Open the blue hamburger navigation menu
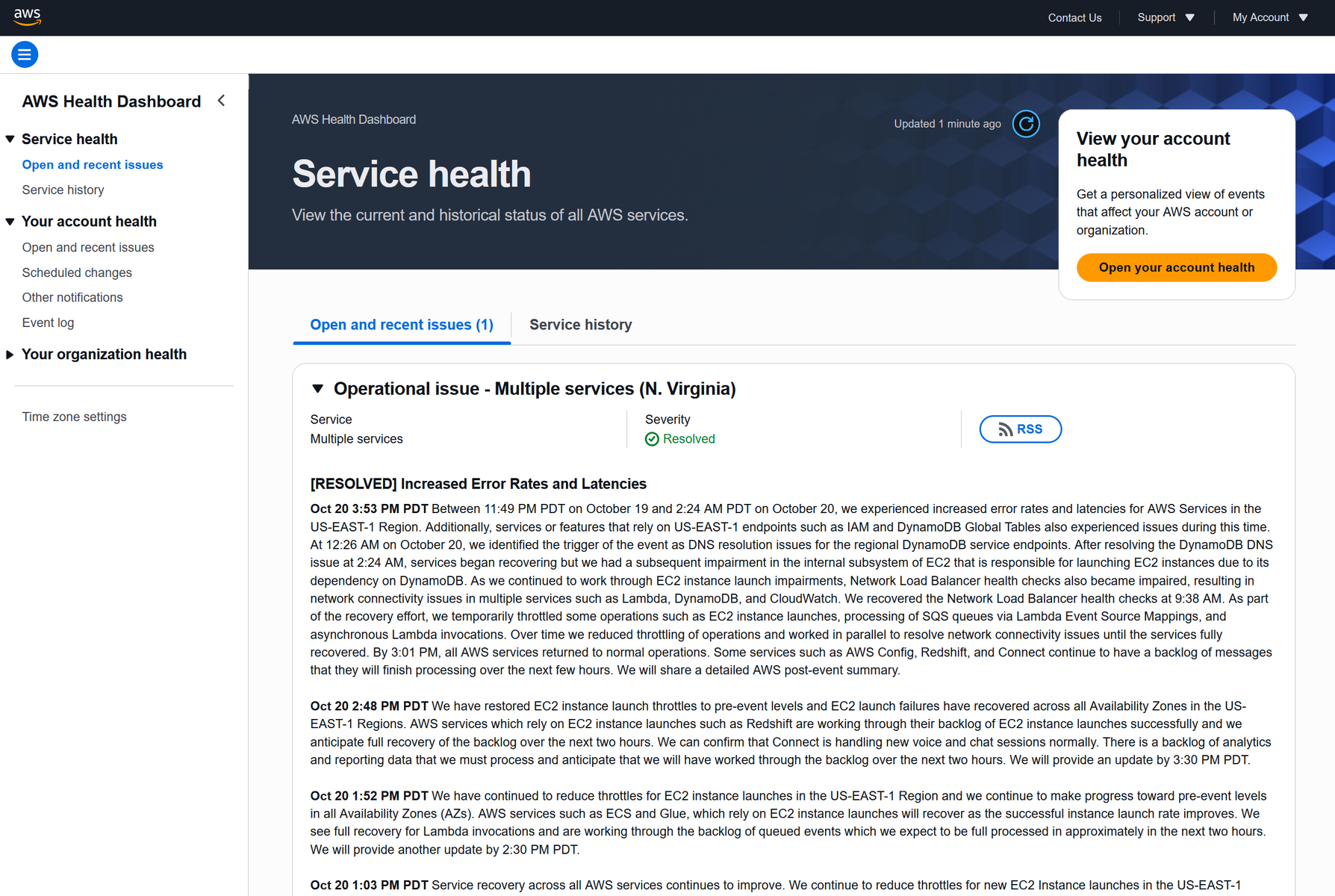Image resolution: width=1335 pixels, height=896 pixels. click(25, 55)
